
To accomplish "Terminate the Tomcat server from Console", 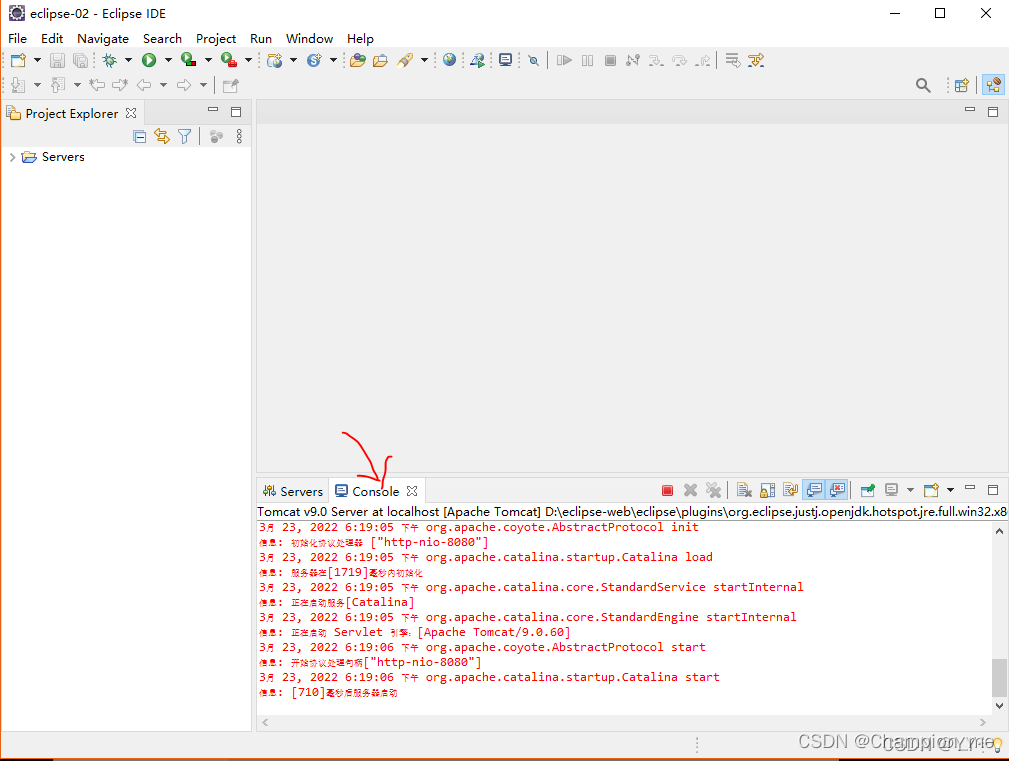I will (667, 490).
